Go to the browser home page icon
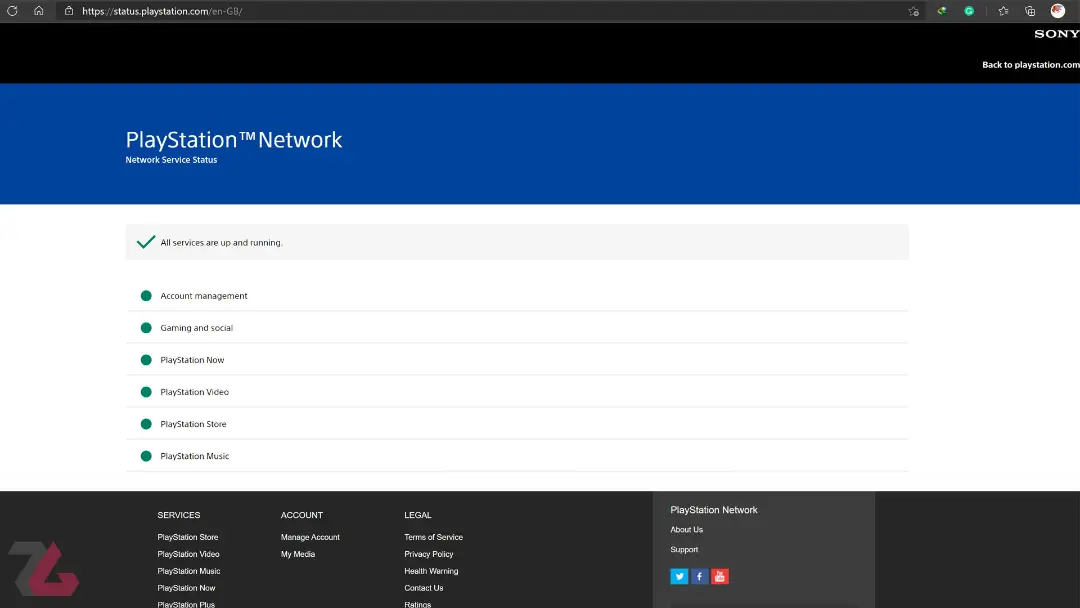Screen dimensions: 1080x608 39,11
